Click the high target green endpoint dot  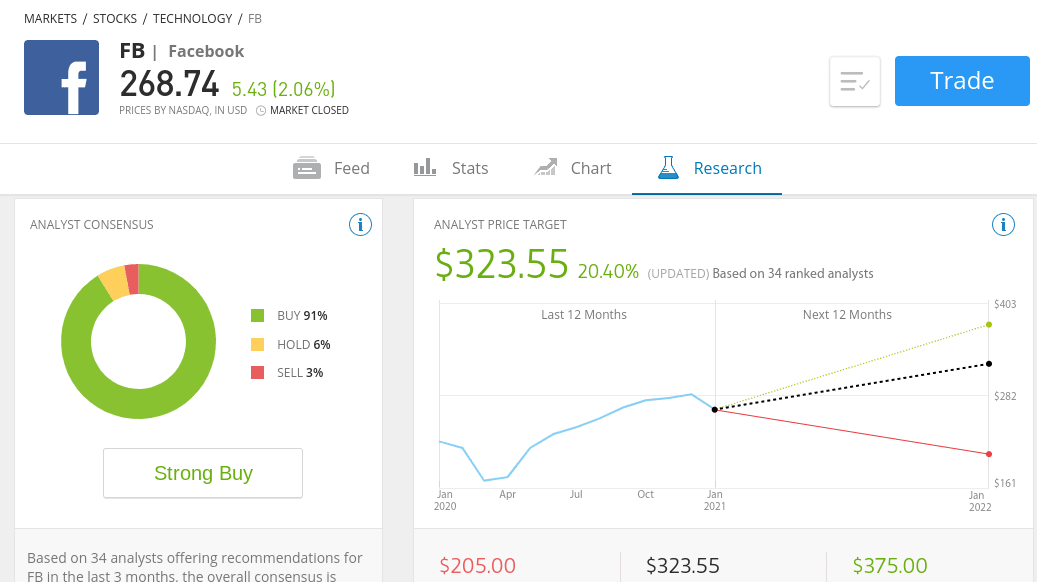coord(989,324)
